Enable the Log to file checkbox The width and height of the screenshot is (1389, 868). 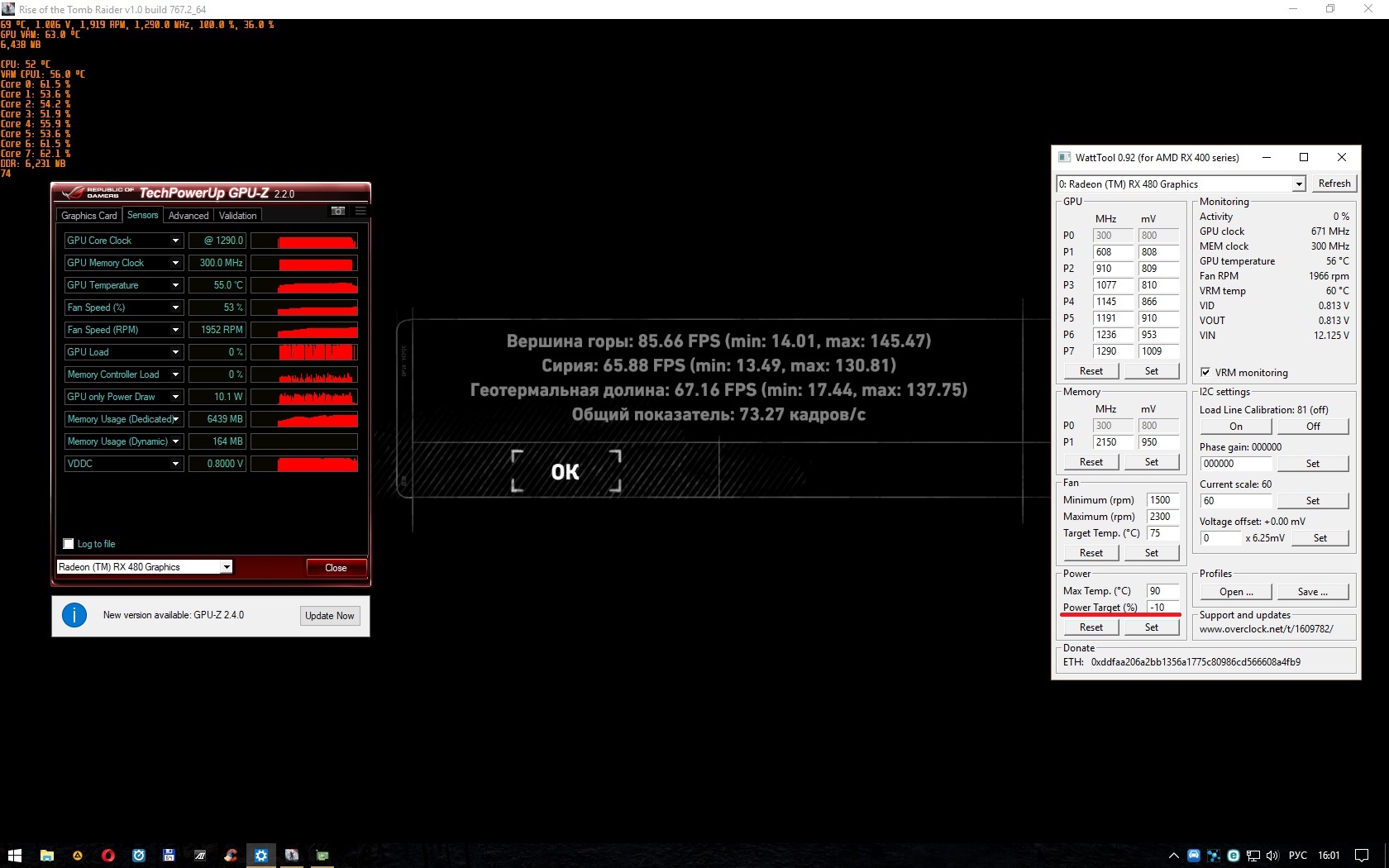69,544
